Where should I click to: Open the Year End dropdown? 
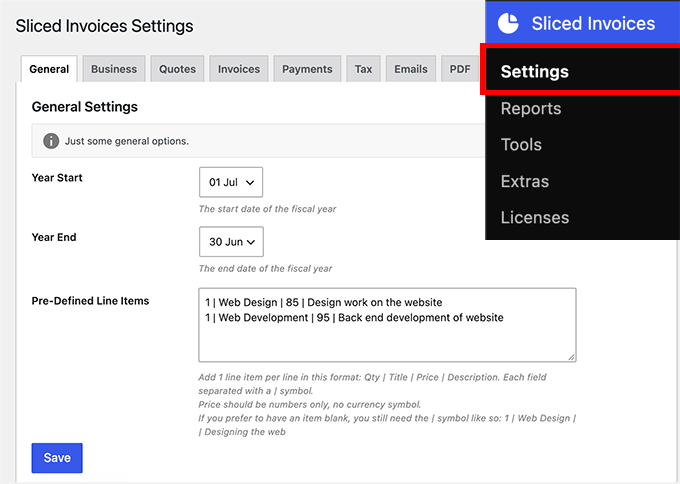[231, 242]
